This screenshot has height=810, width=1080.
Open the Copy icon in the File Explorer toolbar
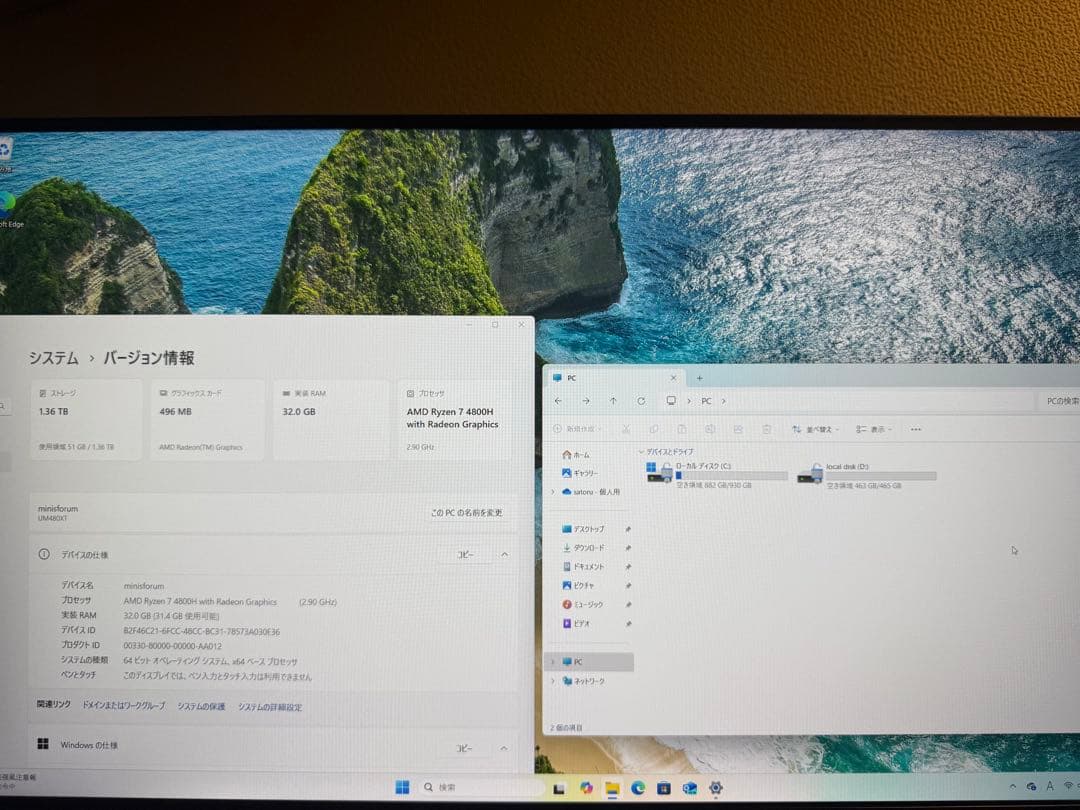tap(653, 429)
